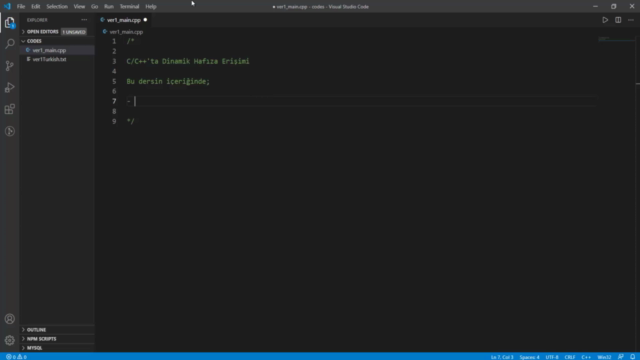Collapse the CODES folder section
640x360 pixels.
(57, 41)
